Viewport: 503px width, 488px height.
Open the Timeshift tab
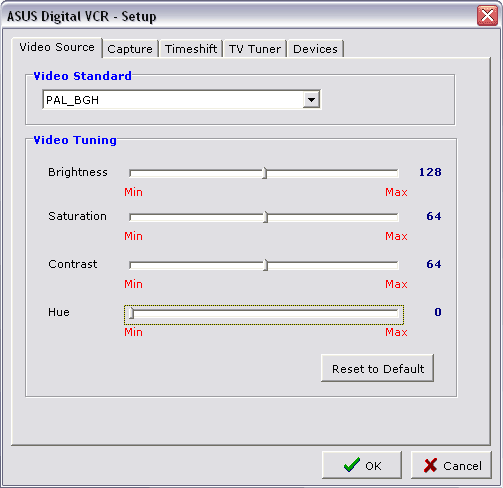pyautogui.click(x=191, y=49)
